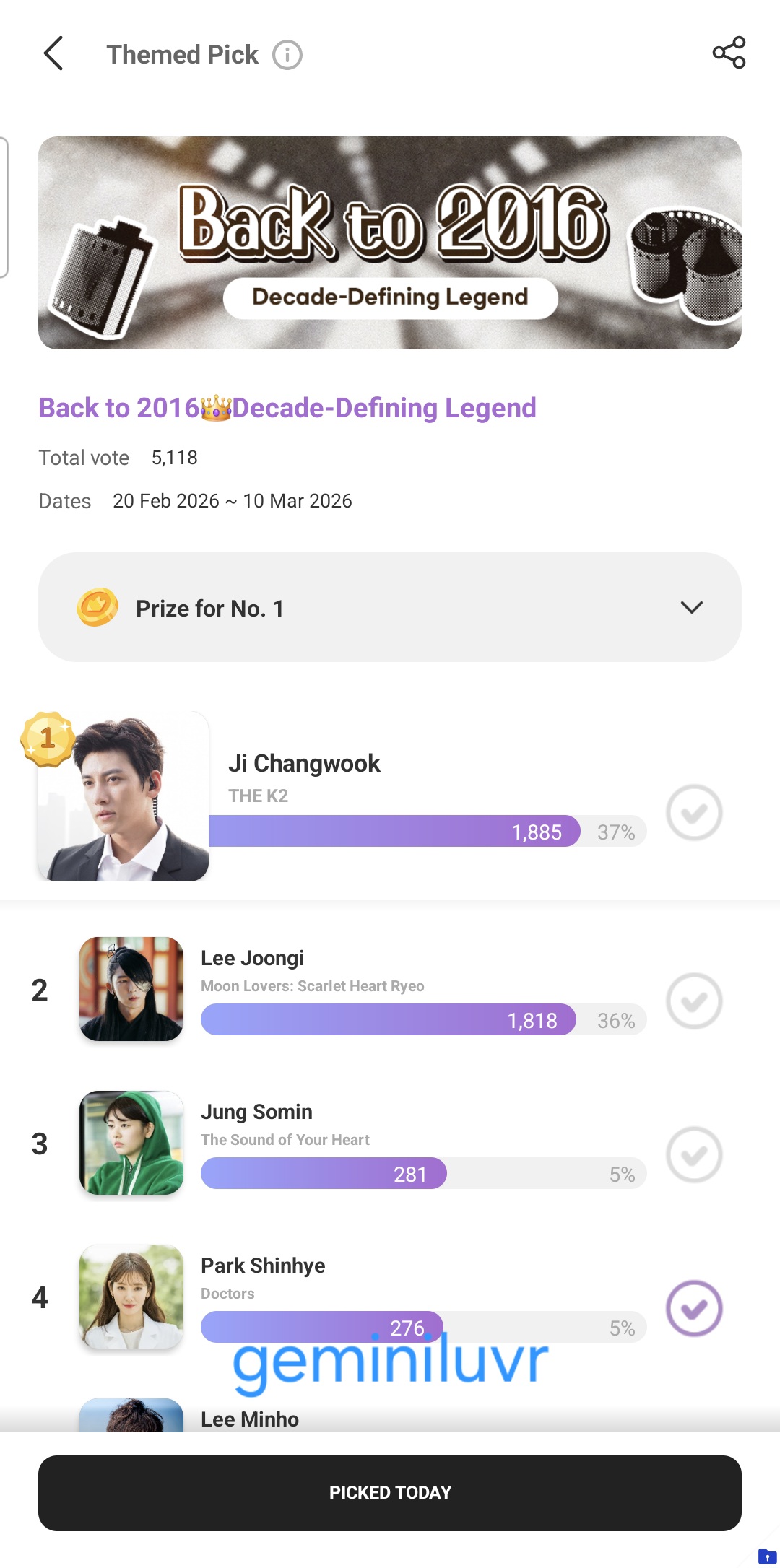The image size is (780, 1568).
Task: Tap the small blue icon in the bottom corner
Action: coord(767,1556)
